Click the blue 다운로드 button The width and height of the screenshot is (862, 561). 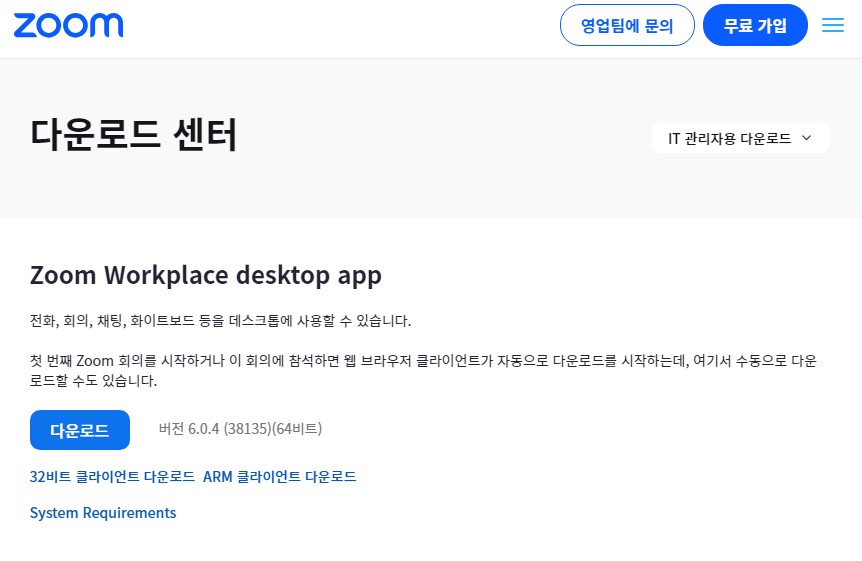click(80, 430)
